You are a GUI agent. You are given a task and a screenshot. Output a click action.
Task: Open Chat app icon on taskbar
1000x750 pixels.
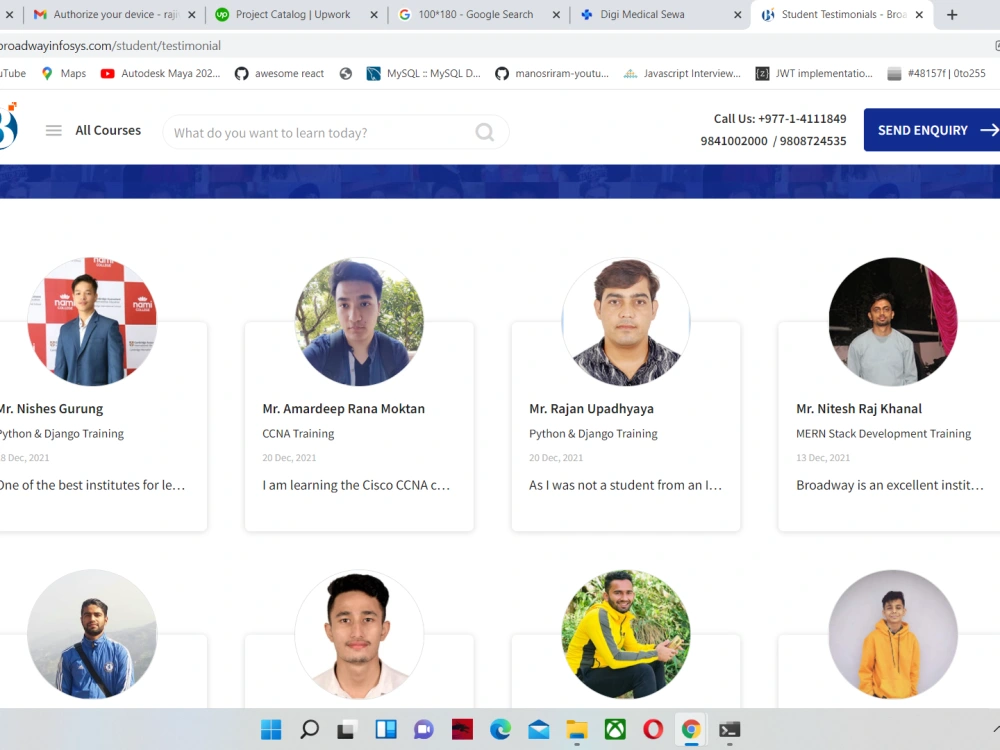click(x=423, y=729)
